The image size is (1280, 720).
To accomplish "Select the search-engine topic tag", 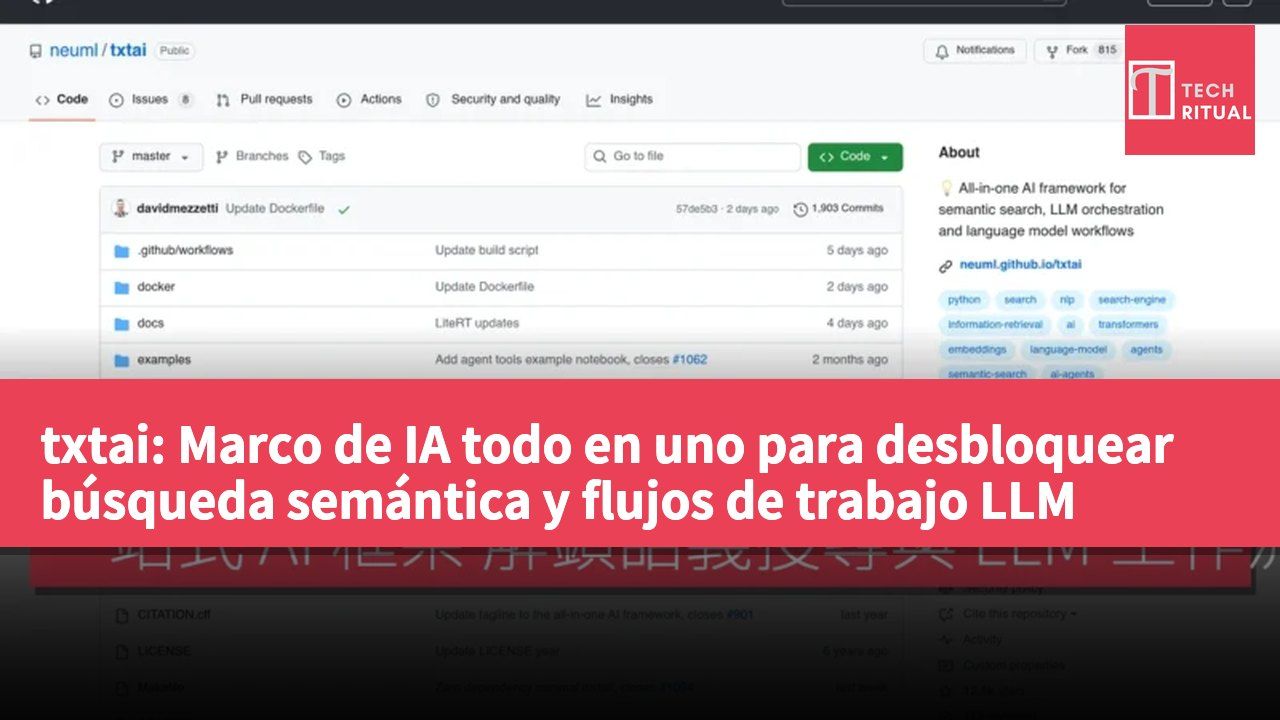I will 1132,299.
